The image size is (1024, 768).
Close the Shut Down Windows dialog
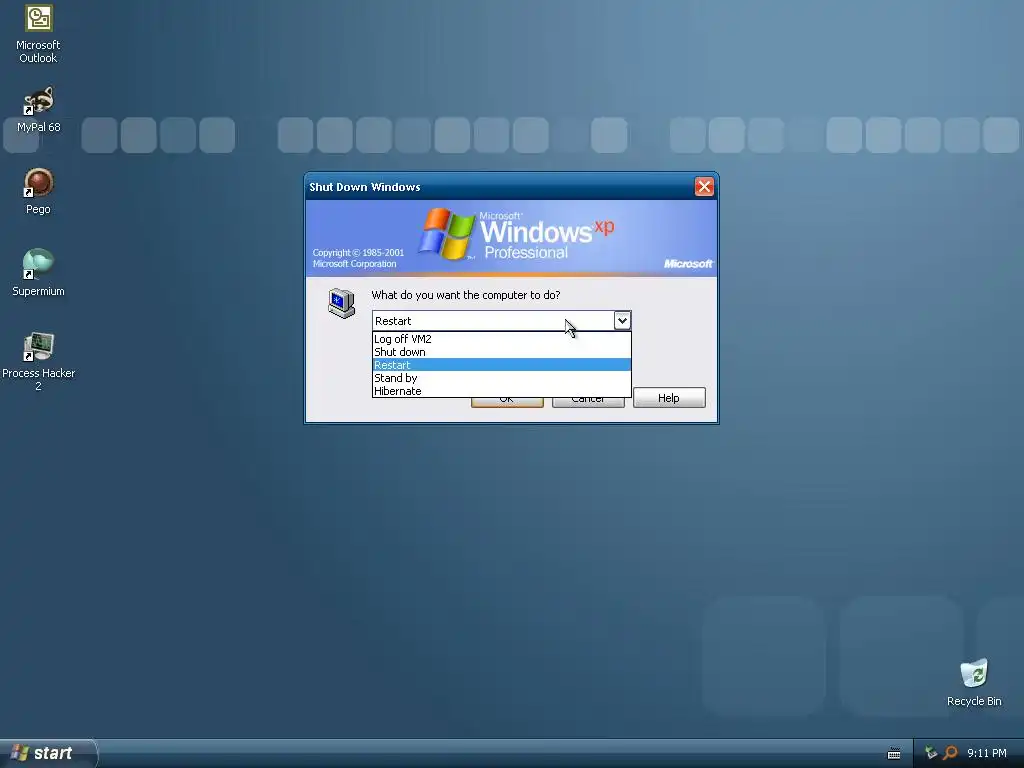[704, 187]
